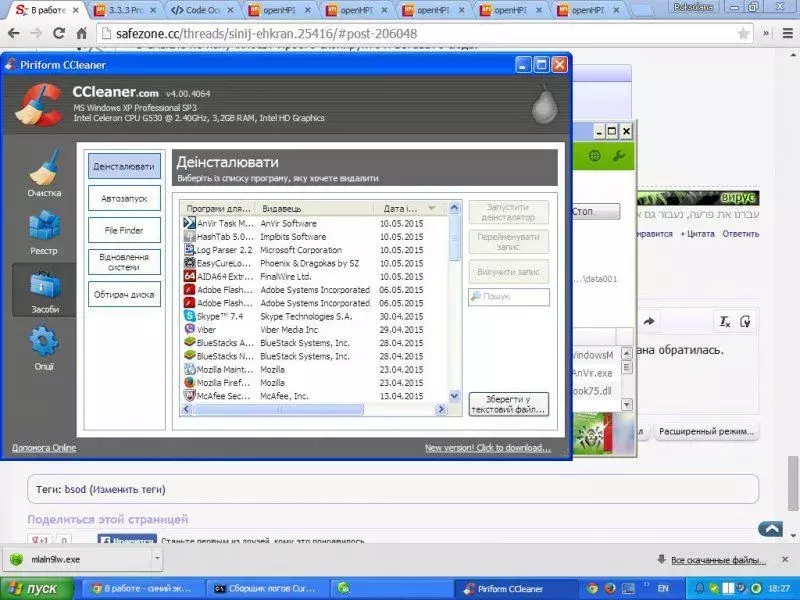This screenshot has width=800, height=600.
Task: Open the Відновлення системи tab
Action: click(x=124, y=262)
